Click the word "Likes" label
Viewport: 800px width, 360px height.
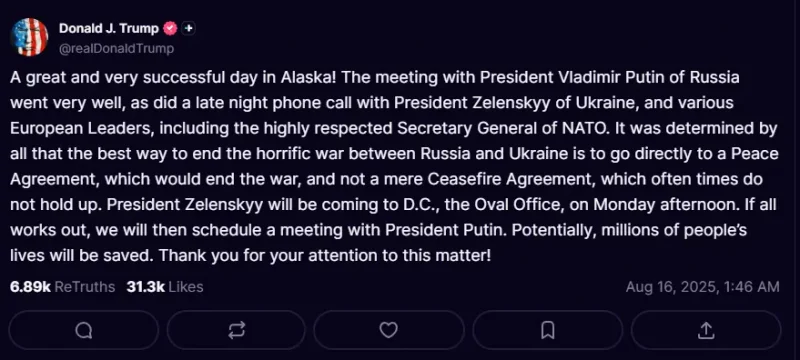pos(186,287)
